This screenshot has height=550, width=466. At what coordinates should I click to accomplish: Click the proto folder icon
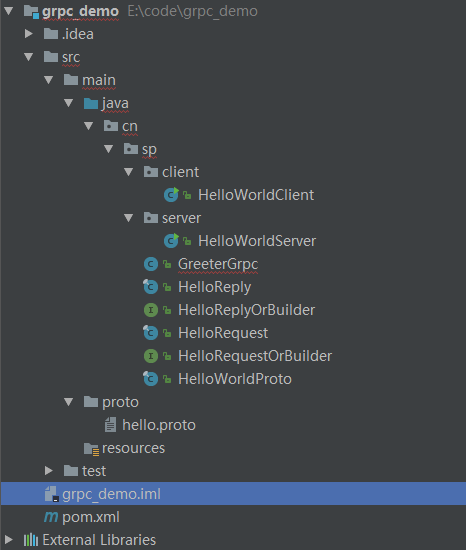pos(91,402)
